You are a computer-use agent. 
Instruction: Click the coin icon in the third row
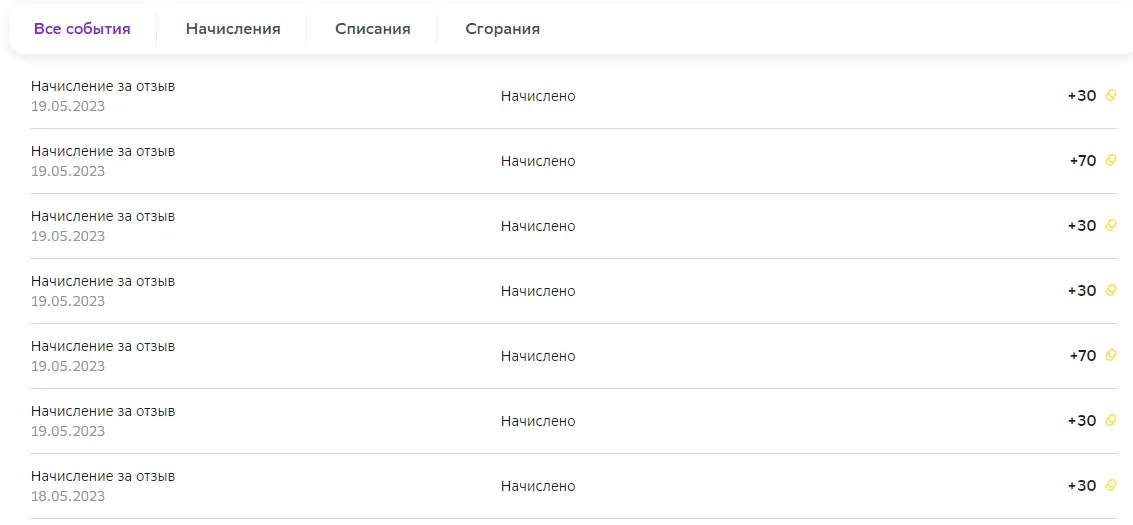click(1111, 225)
